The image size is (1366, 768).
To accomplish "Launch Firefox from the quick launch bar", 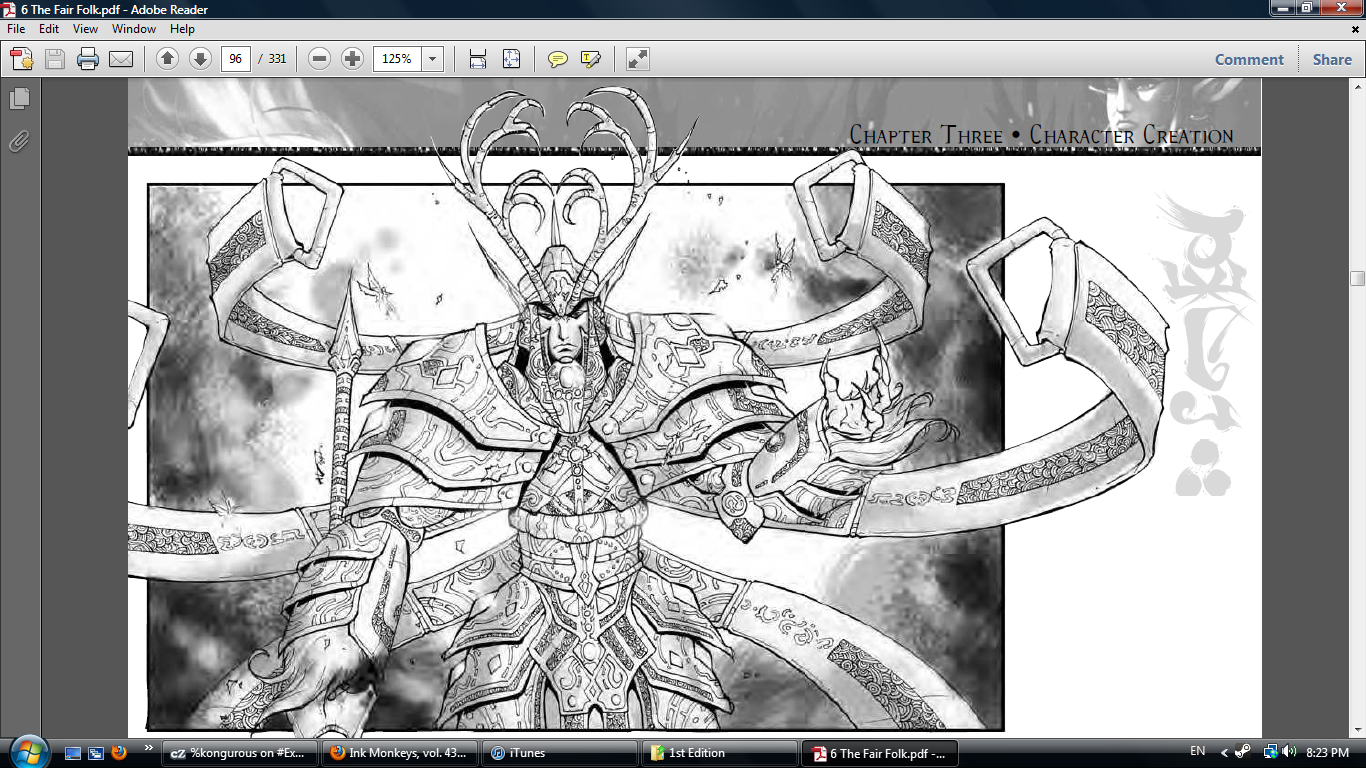I will tap(119, 752).
